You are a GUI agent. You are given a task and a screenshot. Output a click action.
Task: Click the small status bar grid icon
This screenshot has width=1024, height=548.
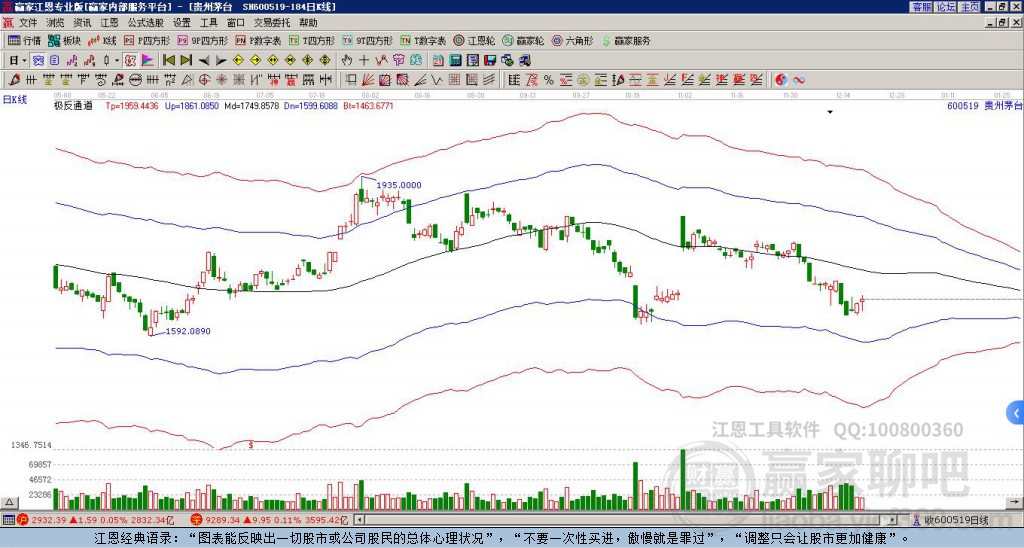pyautogui.click(x=8, y=520)
